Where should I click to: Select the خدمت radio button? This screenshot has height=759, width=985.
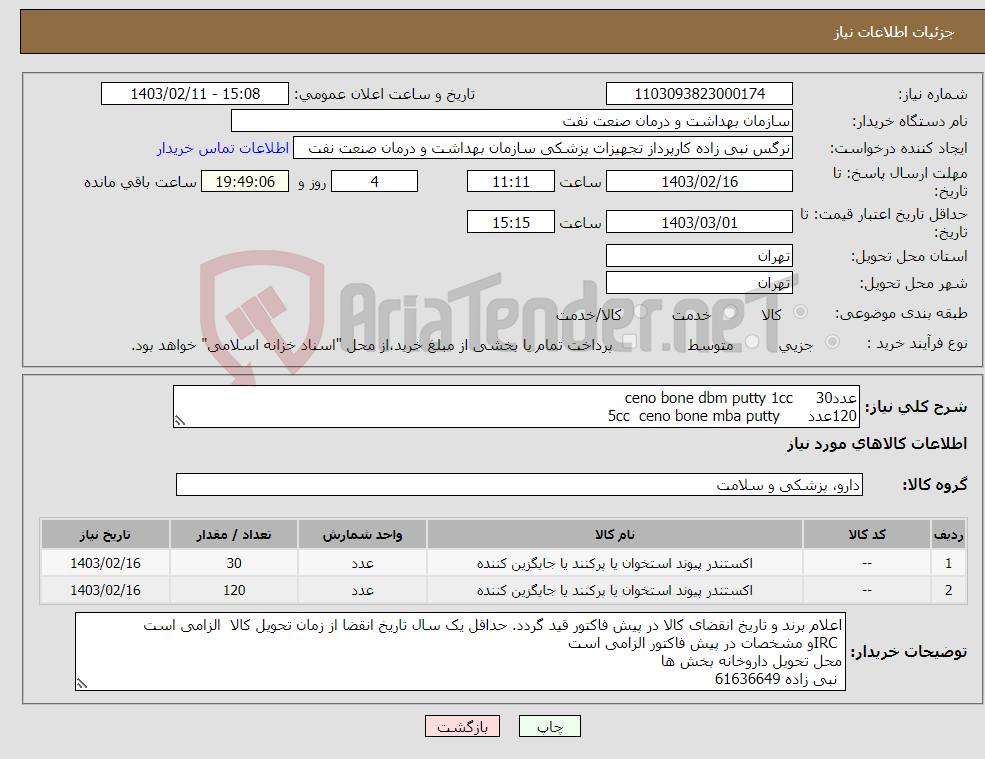tap(729, 312)
